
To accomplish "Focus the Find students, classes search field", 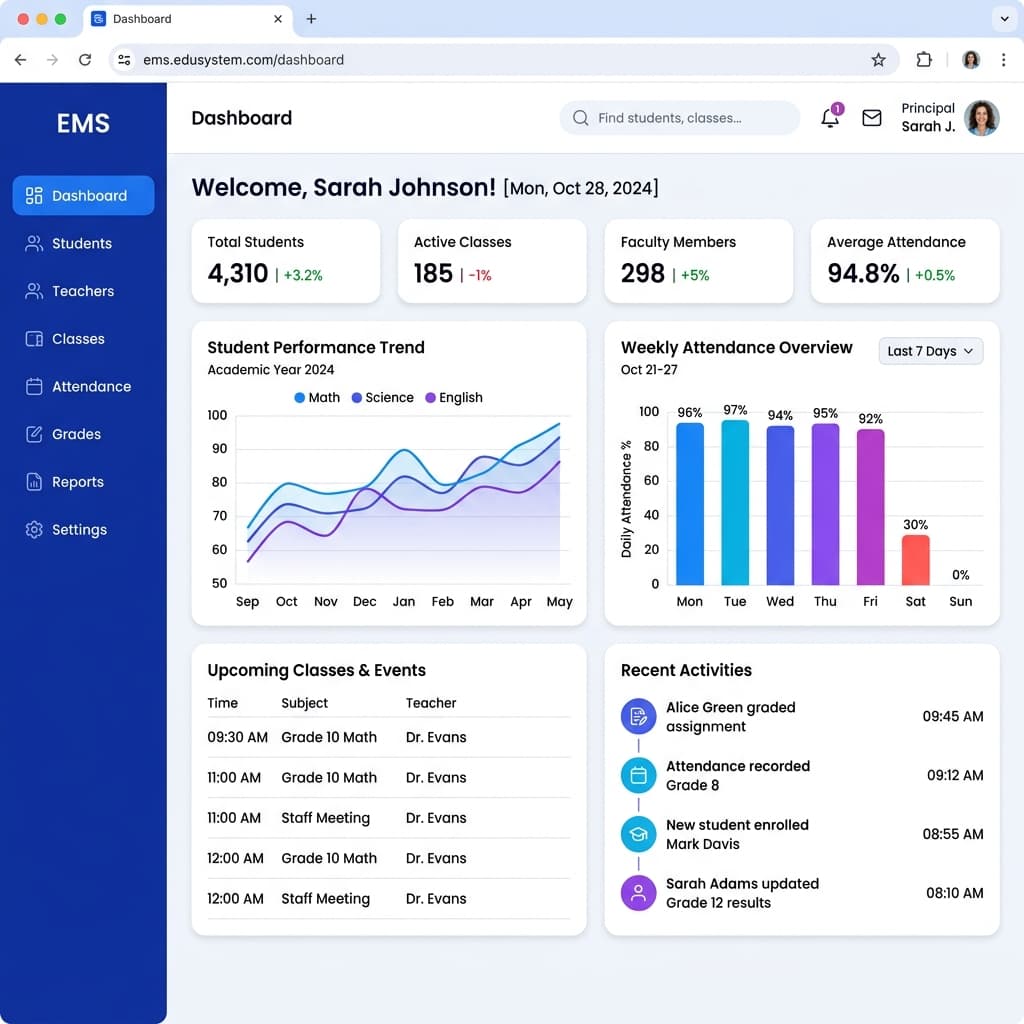I will pyautogui.click(x=679, y=118).
